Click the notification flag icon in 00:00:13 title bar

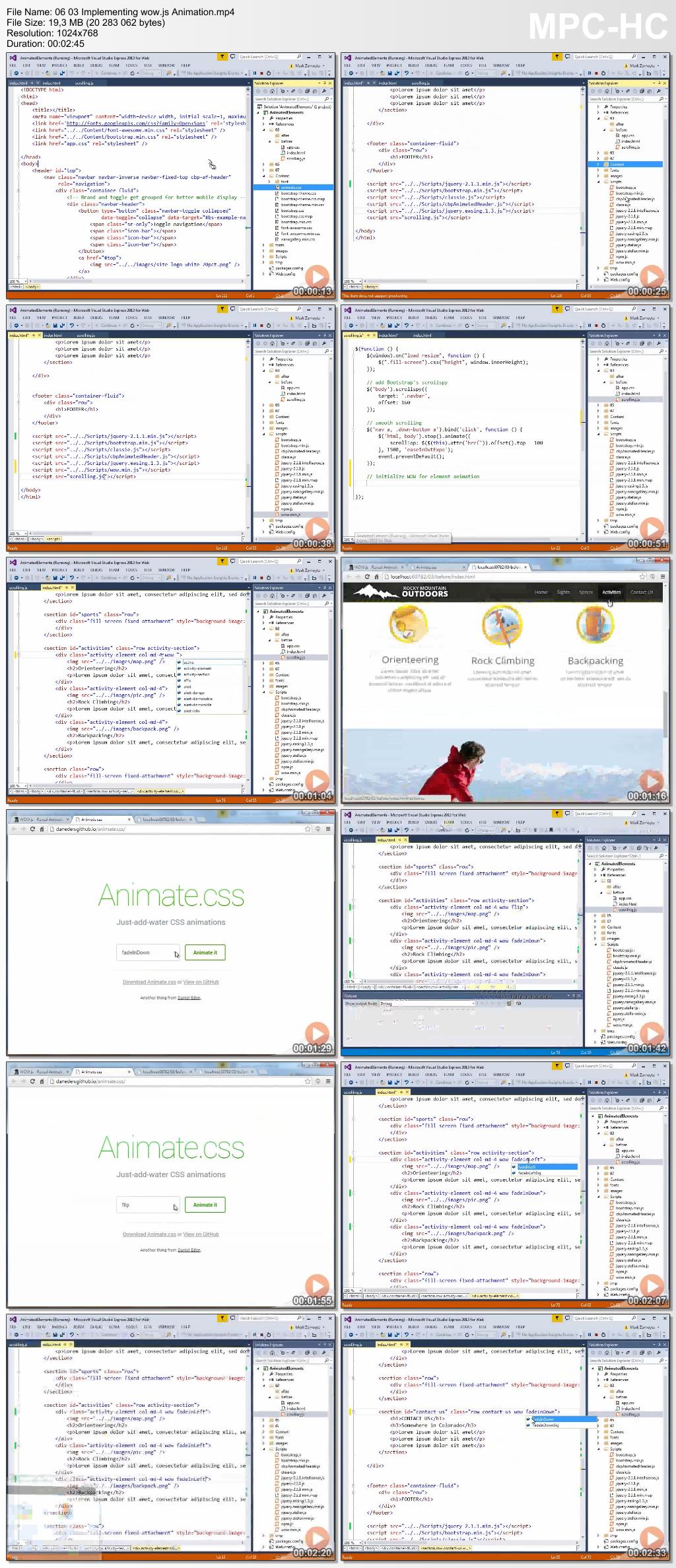pos(222,57)
